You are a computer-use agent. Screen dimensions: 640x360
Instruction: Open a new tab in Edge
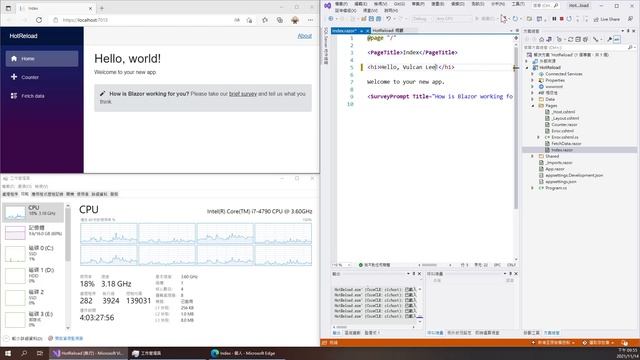click(x=102, y=8)
